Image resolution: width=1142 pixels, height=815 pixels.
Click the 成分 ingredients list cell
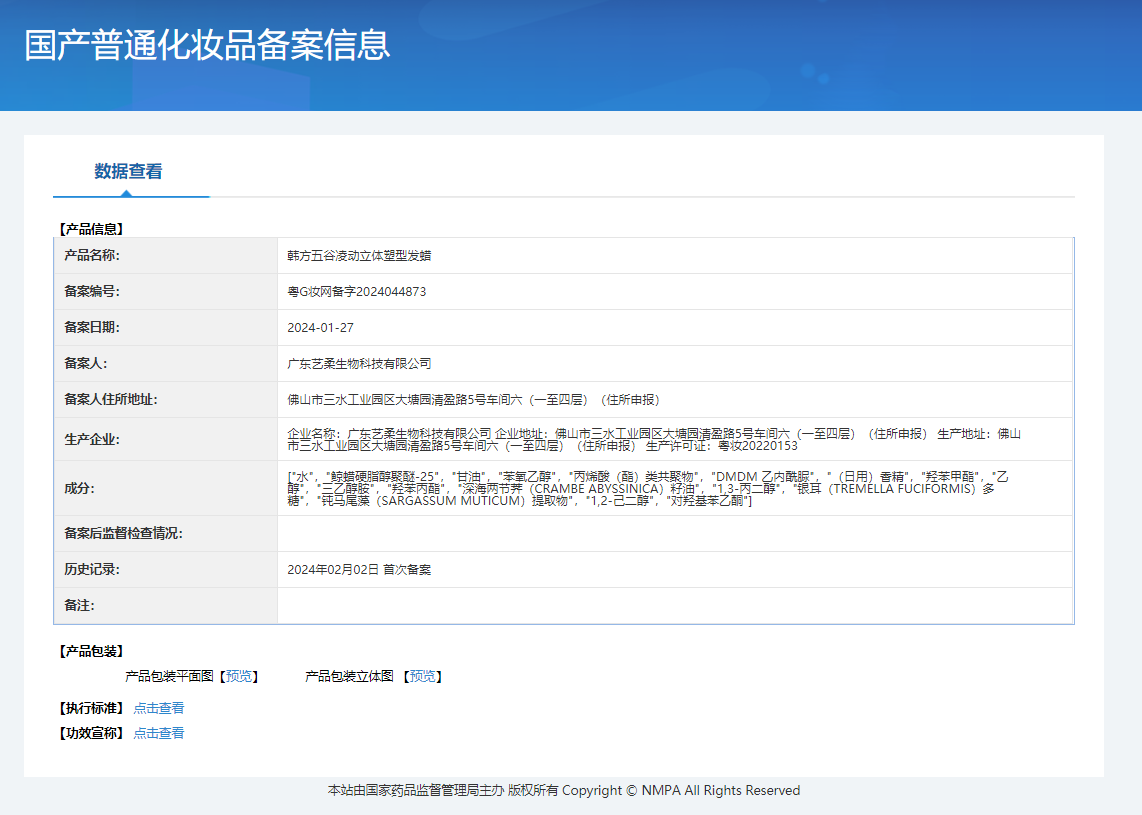[x=674, y=488]
